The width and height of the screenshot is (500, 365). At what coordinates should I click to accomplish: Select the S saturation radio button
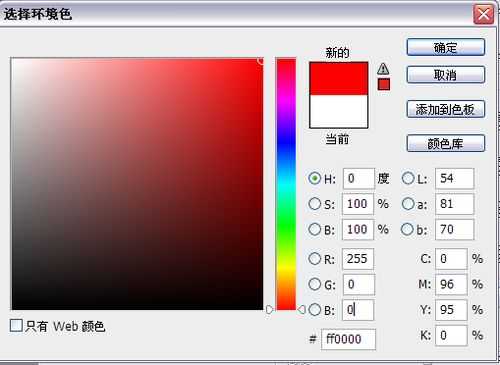(314, 204)
